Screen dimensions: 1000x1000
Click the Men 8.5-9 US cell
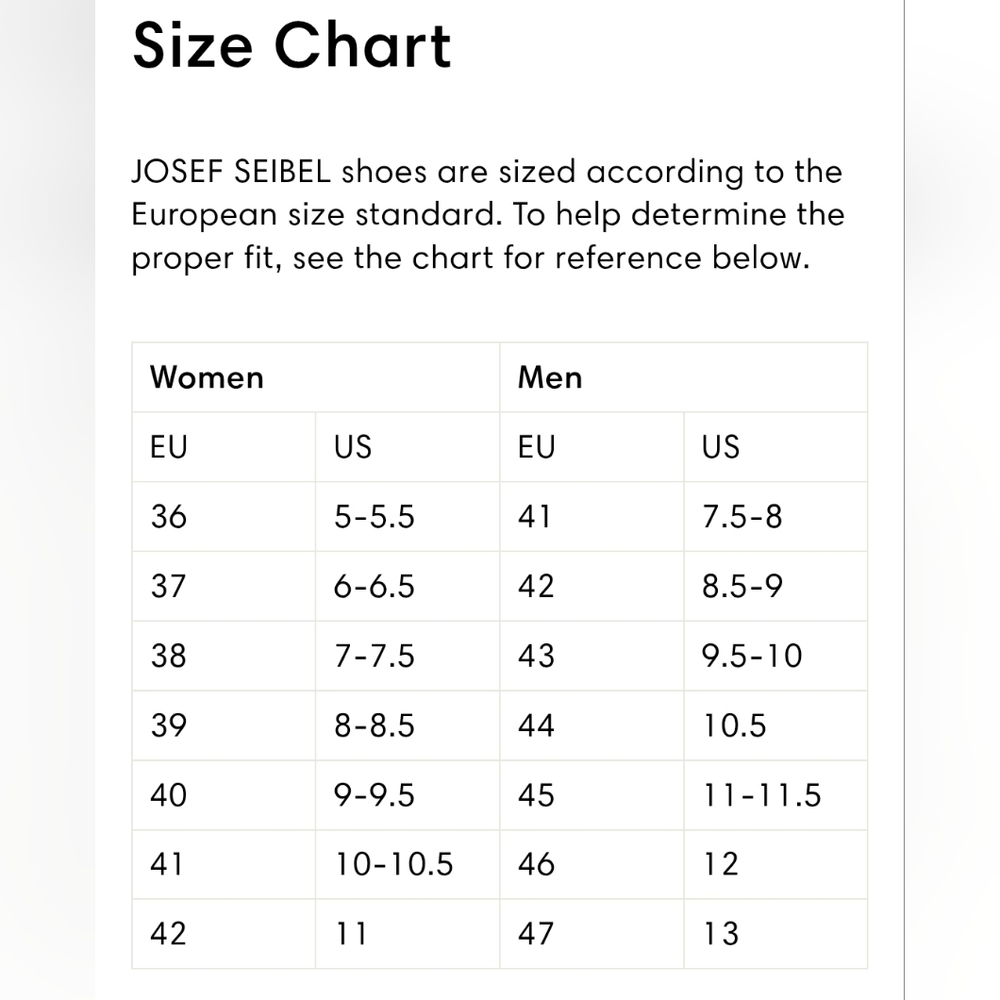click(776, 586)
